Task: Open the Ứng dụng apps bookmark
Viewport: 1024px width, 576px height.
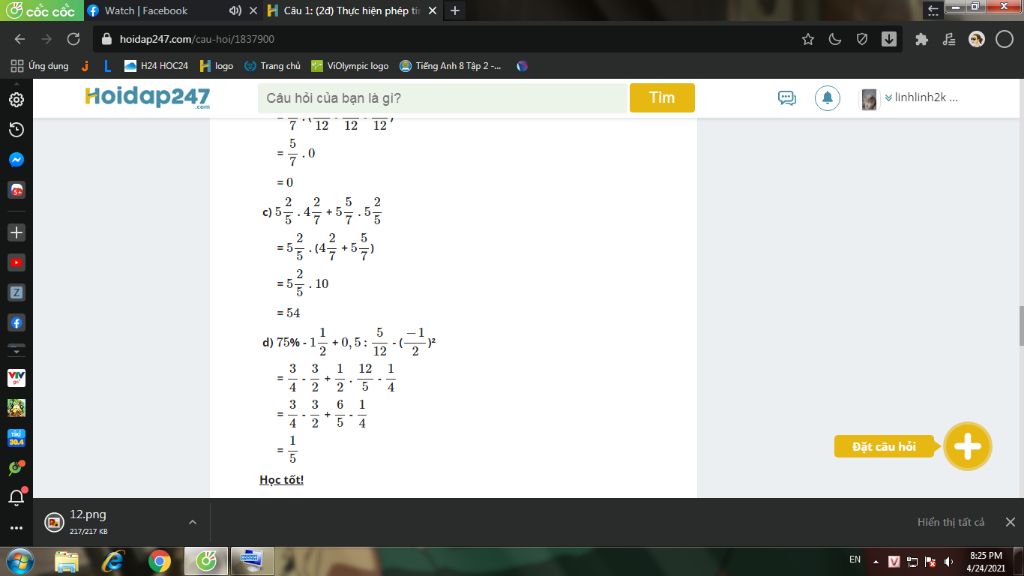Action: (x=40, y=66)
